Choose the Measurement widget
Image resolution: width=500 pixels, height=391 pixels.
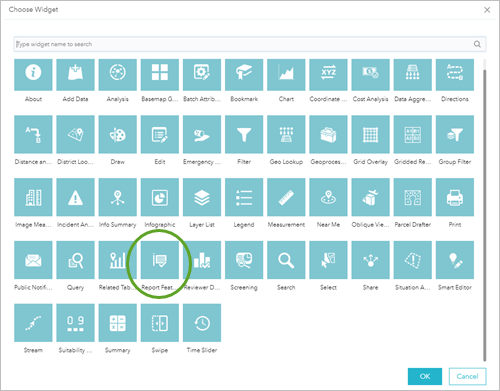286,197
